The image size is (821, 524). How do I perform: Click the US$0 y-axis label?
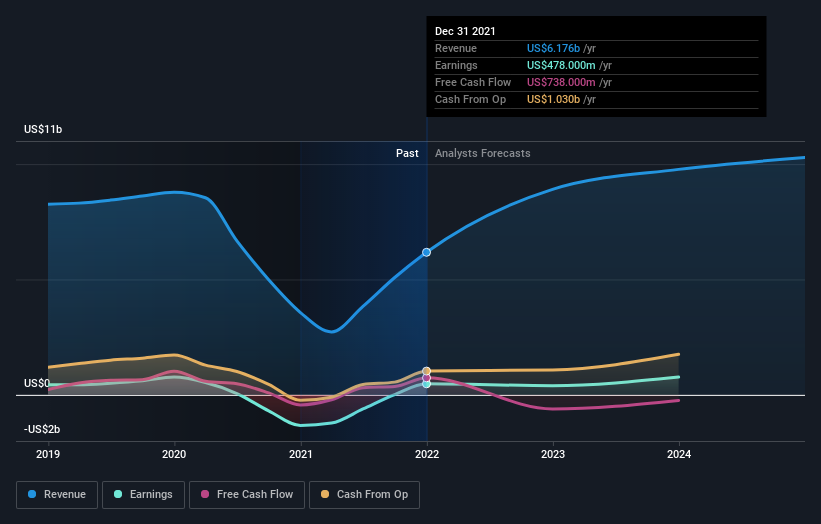37,383
